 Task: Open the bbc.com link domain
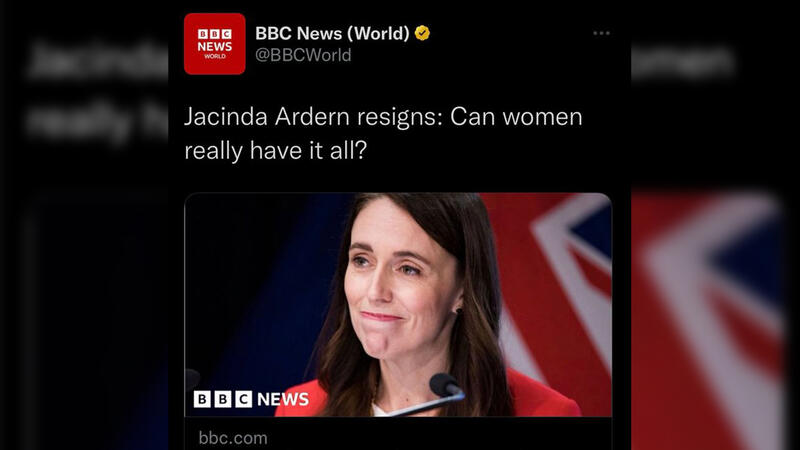(x=233, y=438)
